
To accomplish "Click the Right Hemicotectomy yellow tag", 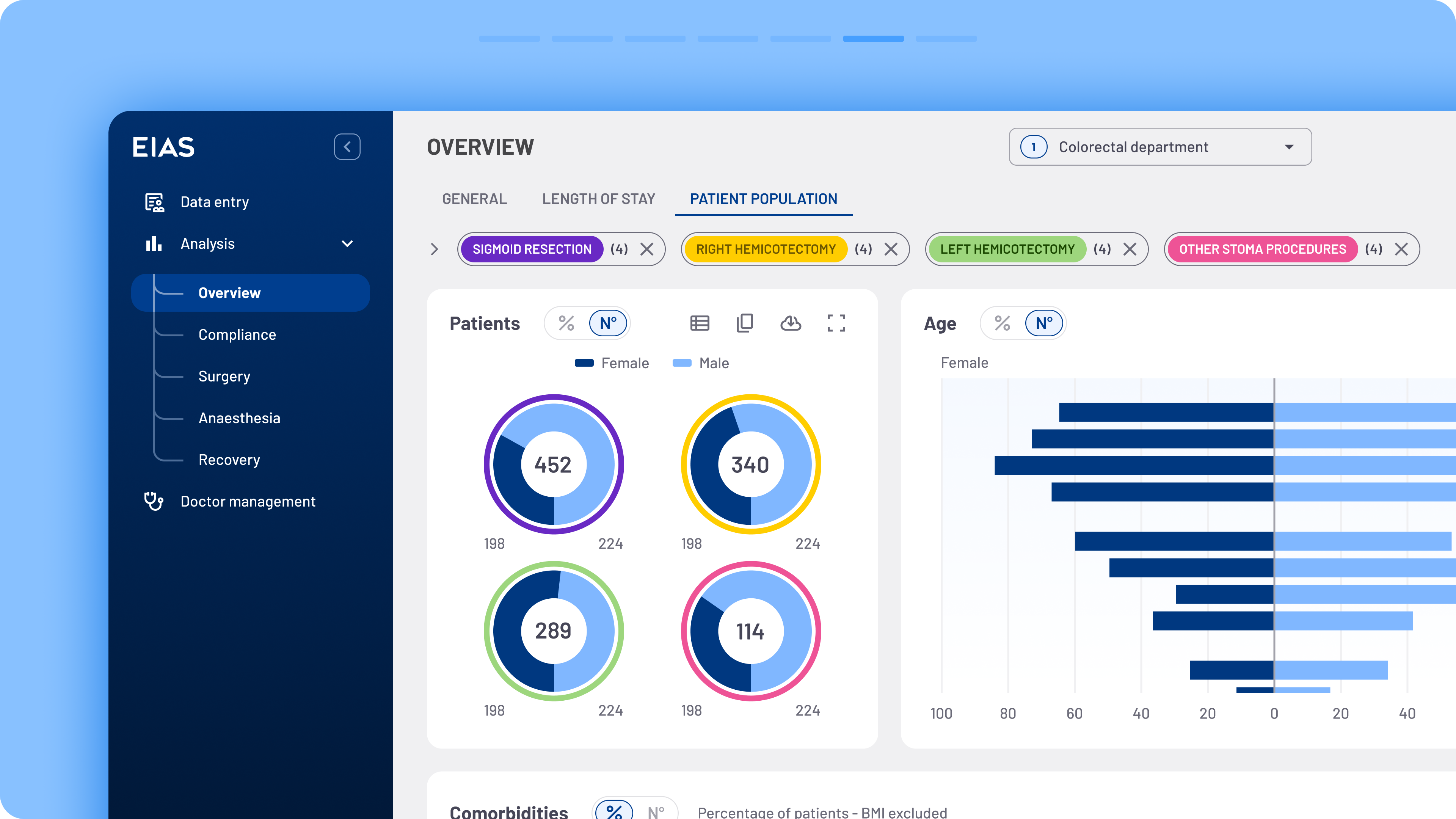I will tap(766, 249).
